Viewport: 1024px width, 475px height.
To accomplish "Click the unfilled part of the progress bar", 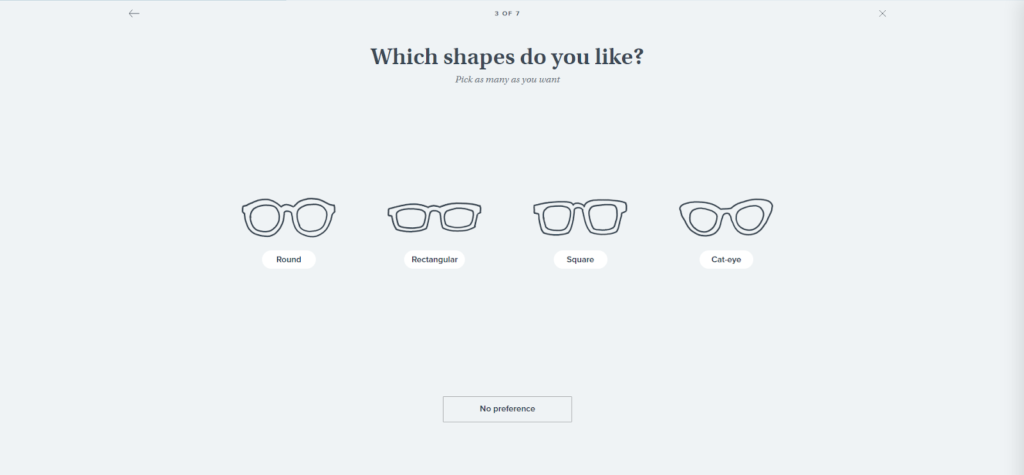I will coord(653,1).
